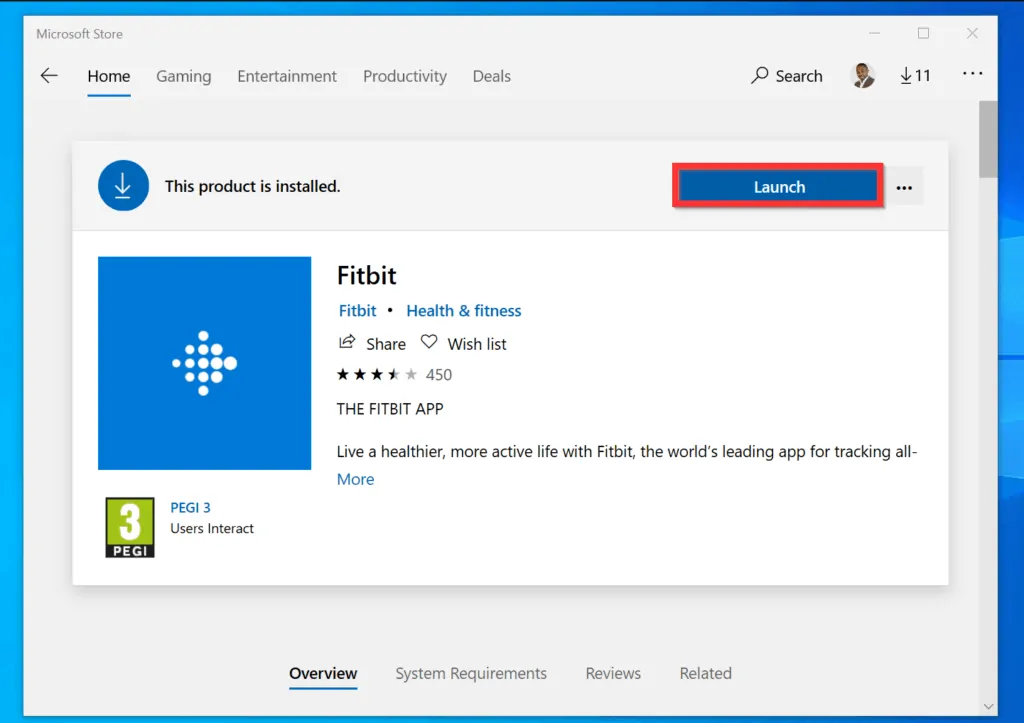Click the PEGI 3 rating badge
The image size is (1024, 723).
tap(130, 527)
